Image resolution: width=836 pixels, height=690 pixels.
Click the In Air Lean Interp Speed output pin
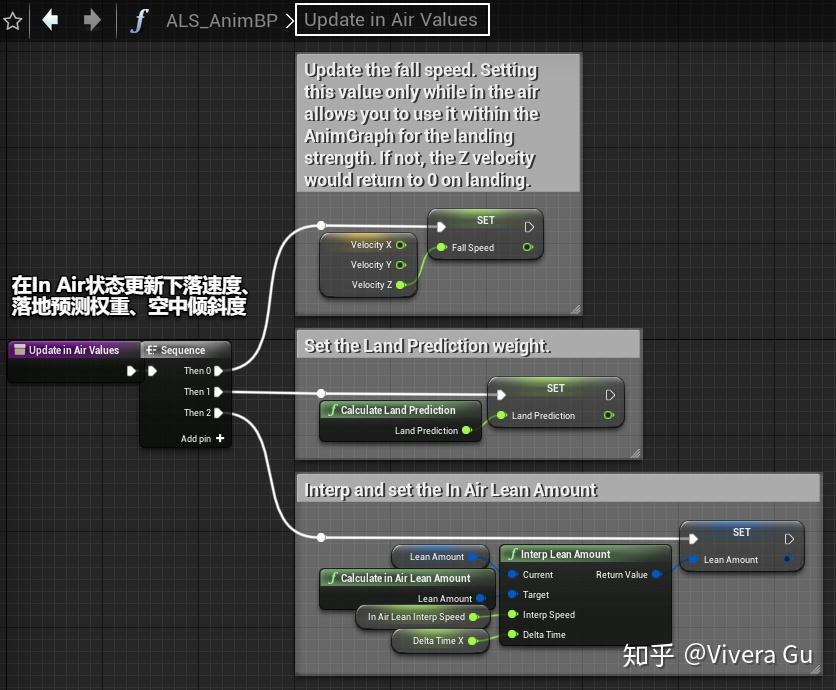coord(472,615)
